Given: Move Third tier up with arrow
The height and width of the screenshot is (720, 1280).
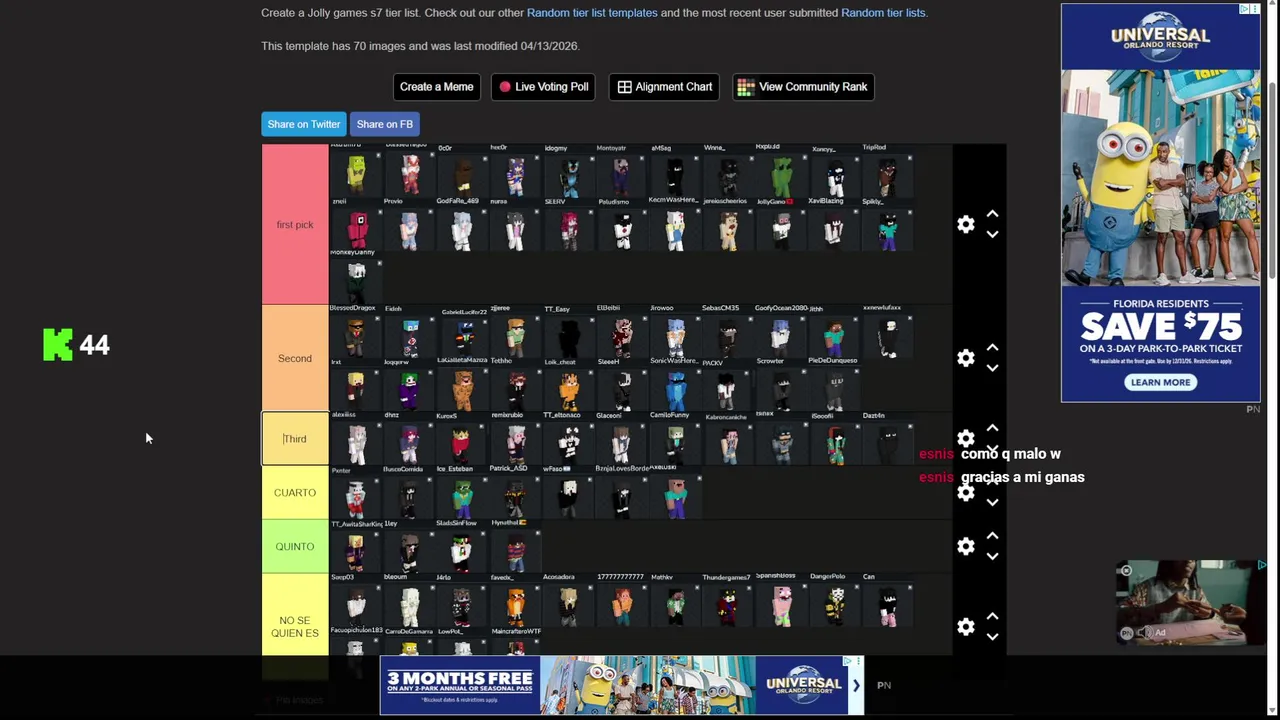Looking at the screenshot, I should (x=992, y=428).
